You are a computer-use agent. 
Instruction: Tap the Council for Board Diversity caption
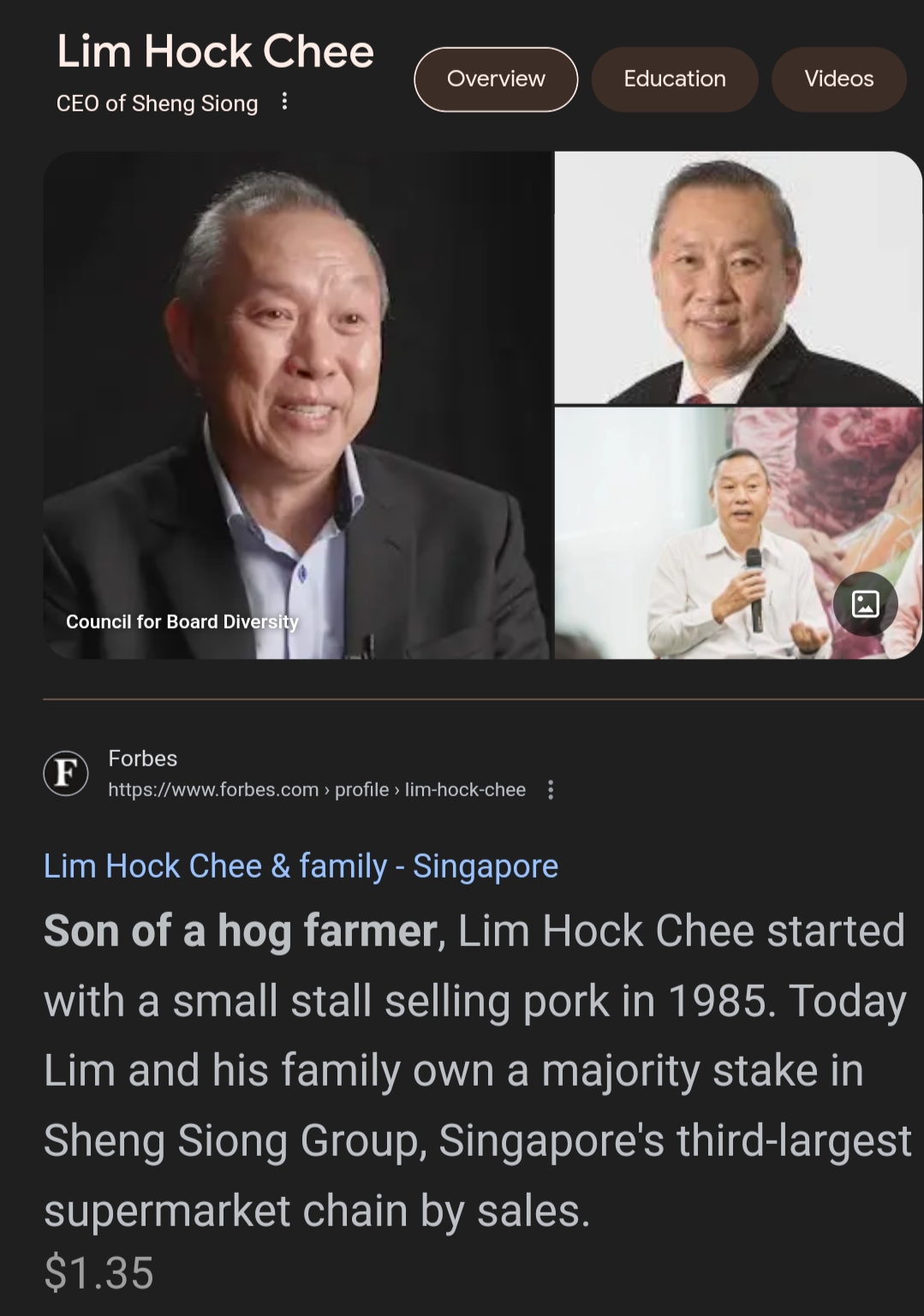tap(182, 622)
